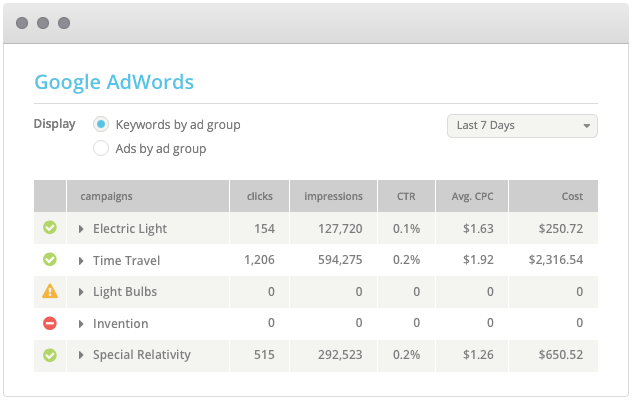632x400 pixels.
Task: Select Ads by ad group radio button
Action: tap(101, 148)
